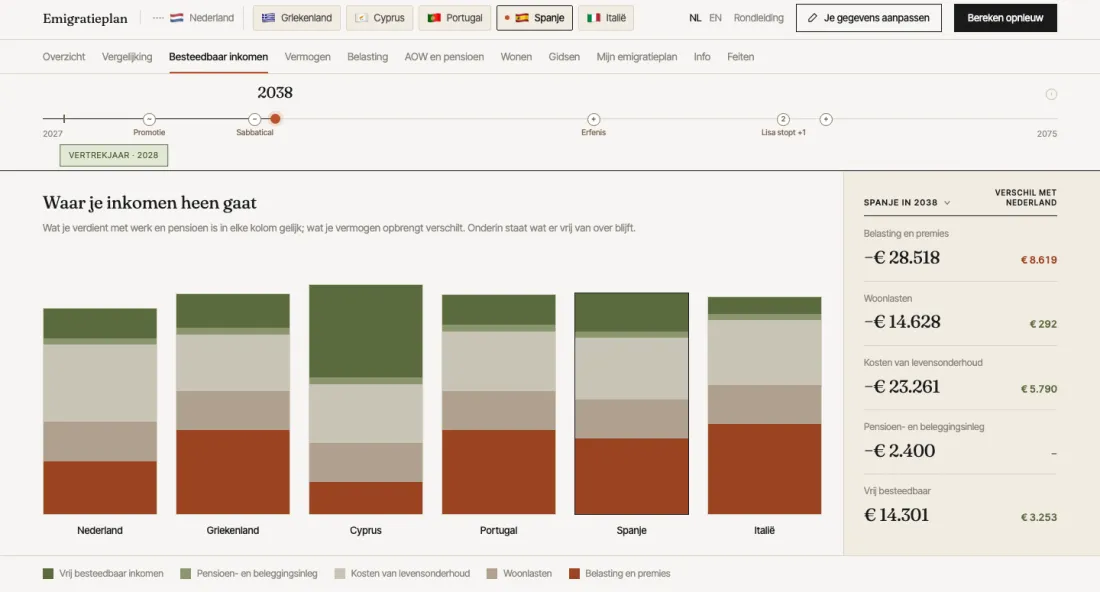Switch to the Wonen tab

516,57
